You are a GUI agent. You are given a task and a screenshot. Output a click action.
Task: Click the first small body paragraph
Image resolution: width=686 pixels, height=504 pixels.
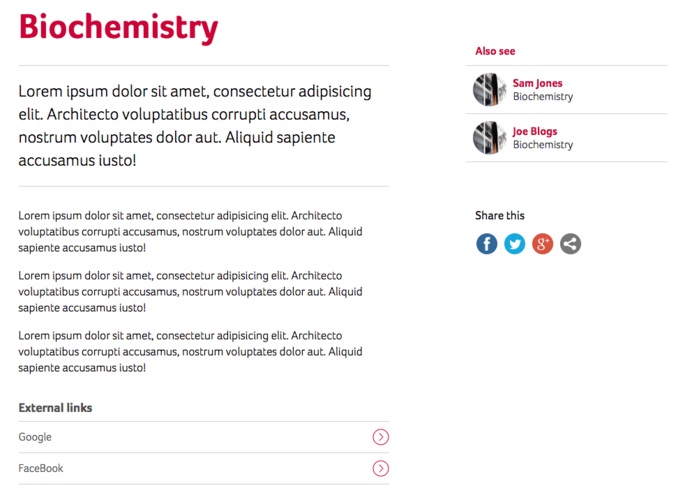190,231
